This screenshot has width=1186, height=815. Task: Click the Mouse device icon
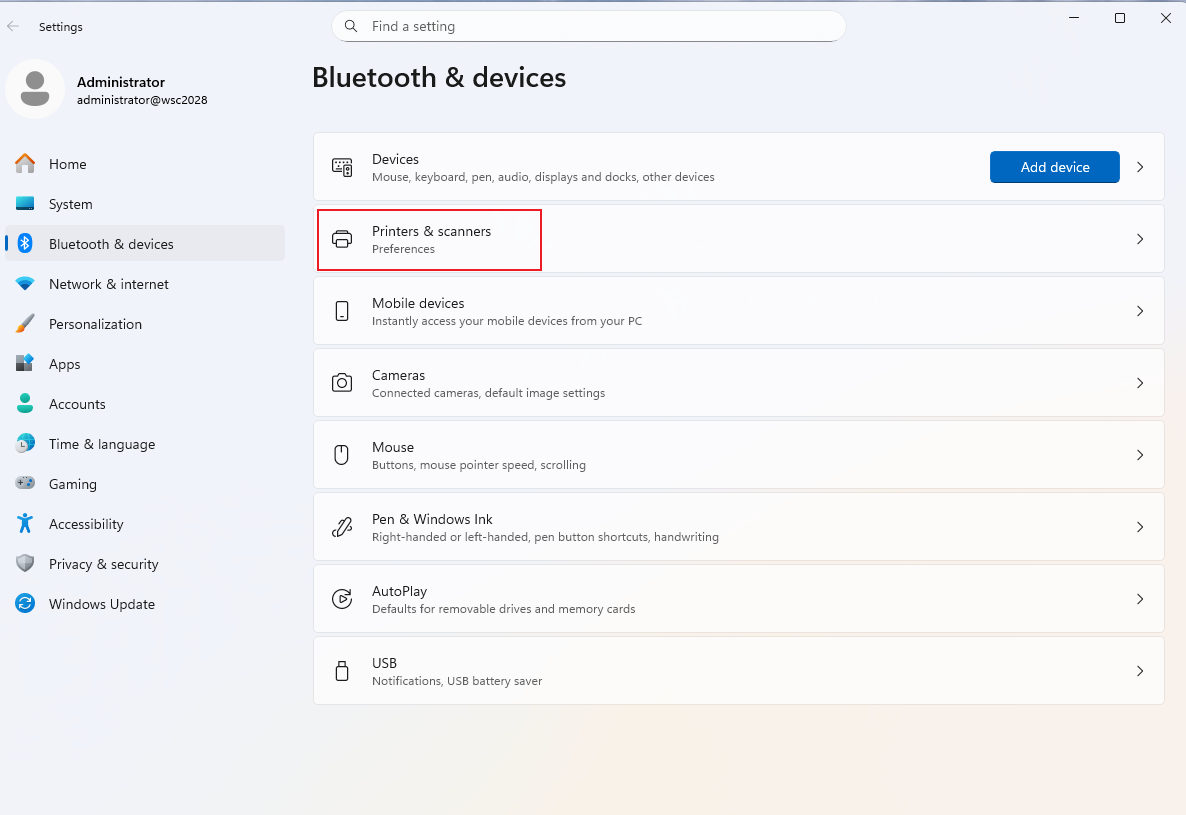342,454
